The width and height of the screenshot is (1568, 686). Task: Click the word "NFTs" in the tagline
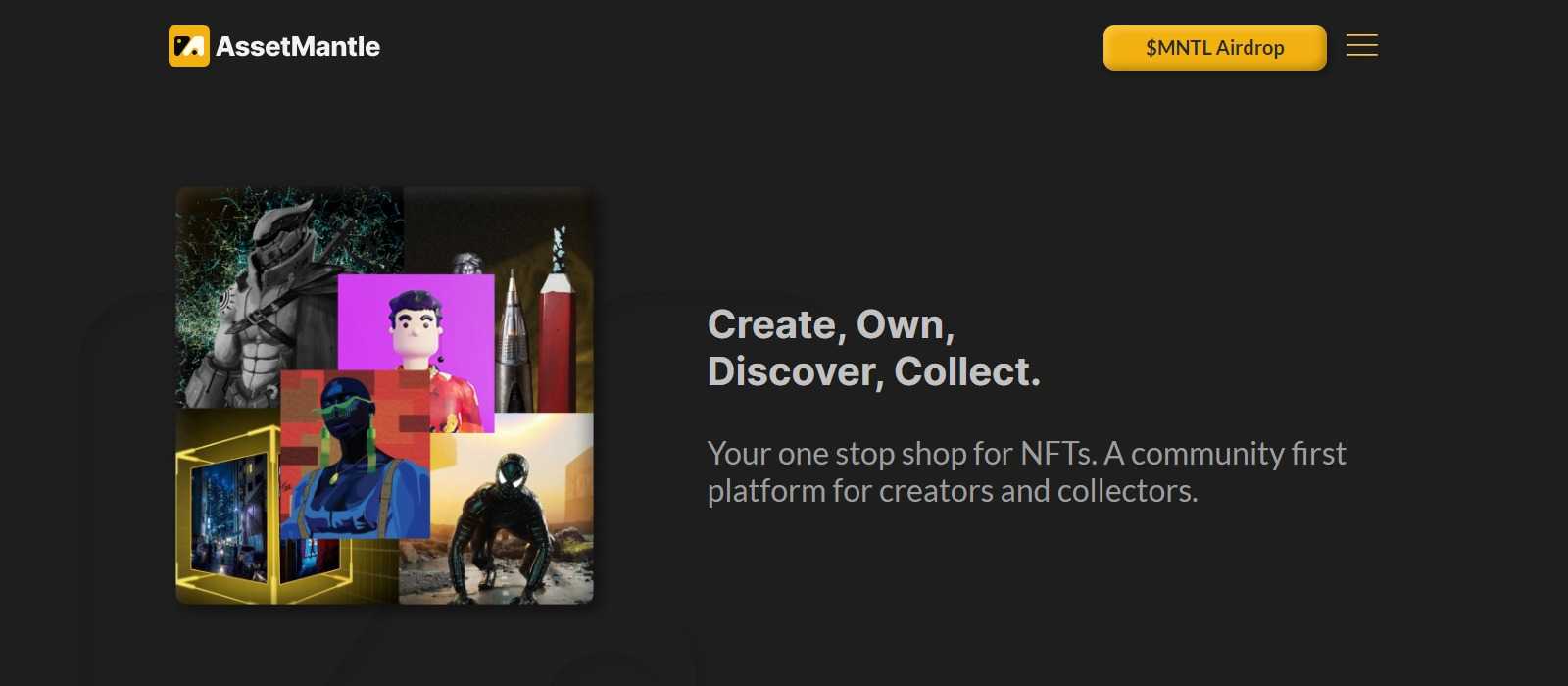tap(1056, 454)
